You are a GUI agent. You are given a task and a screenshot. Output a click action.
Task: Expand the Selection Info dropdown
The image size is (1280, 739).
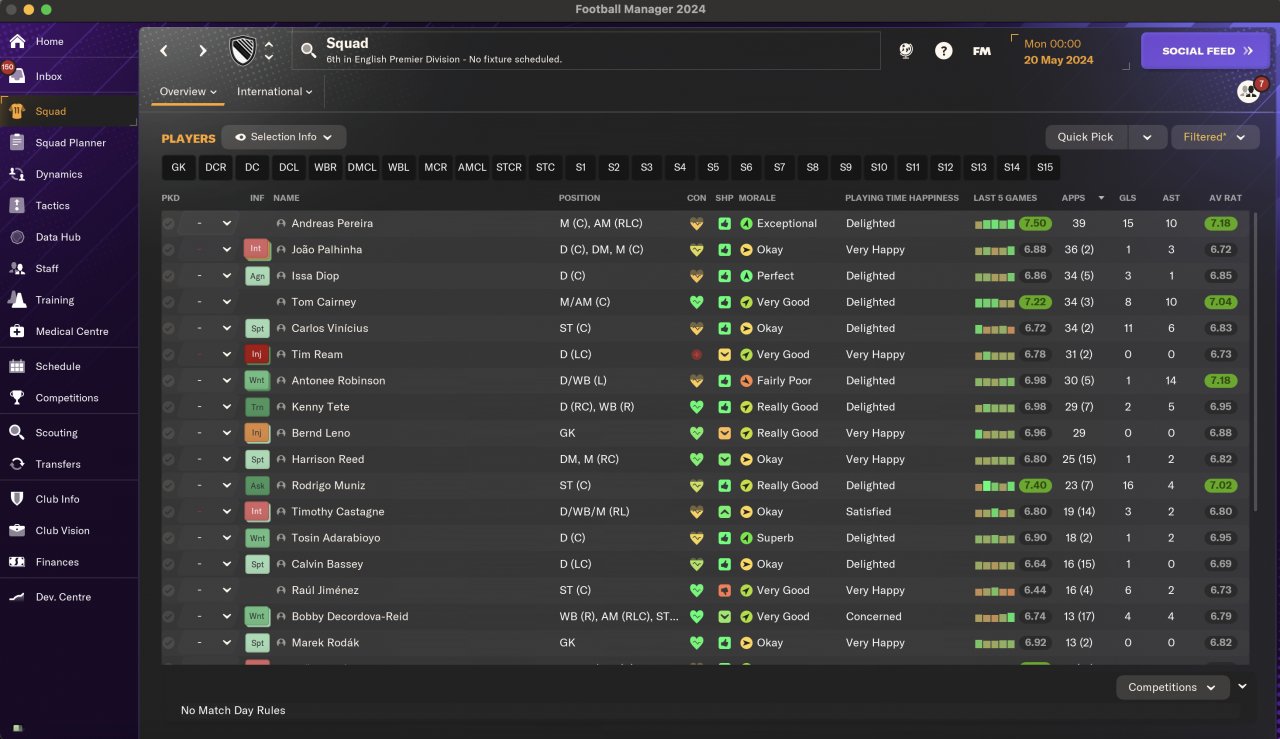coord(284,137)
